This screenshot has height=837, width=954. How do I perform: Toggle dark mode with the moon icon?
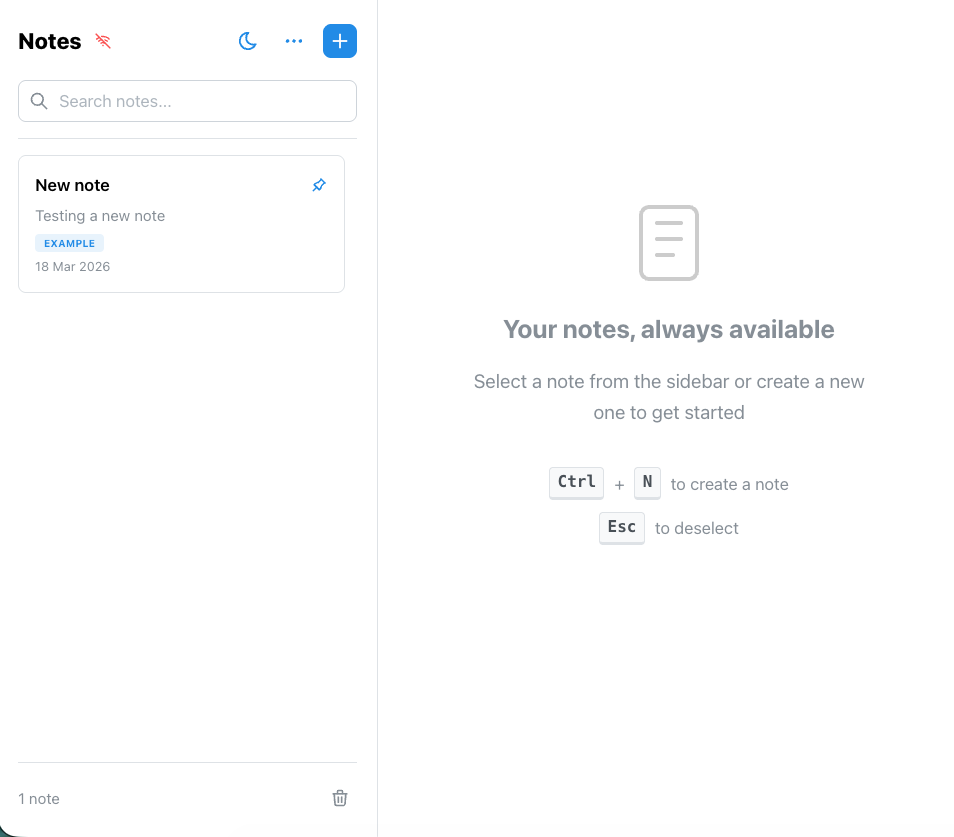coord(248,41)
